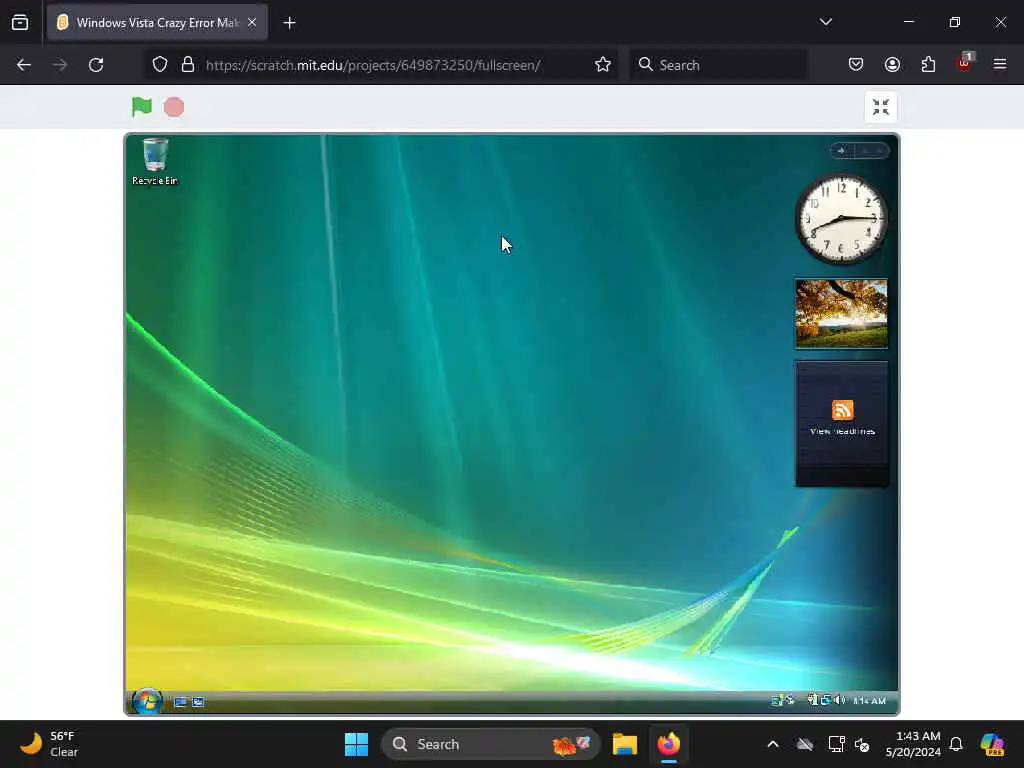Click the Vista tray volume speaker icon
Viewport: 1024px width, 768px height.
point(839,700)
